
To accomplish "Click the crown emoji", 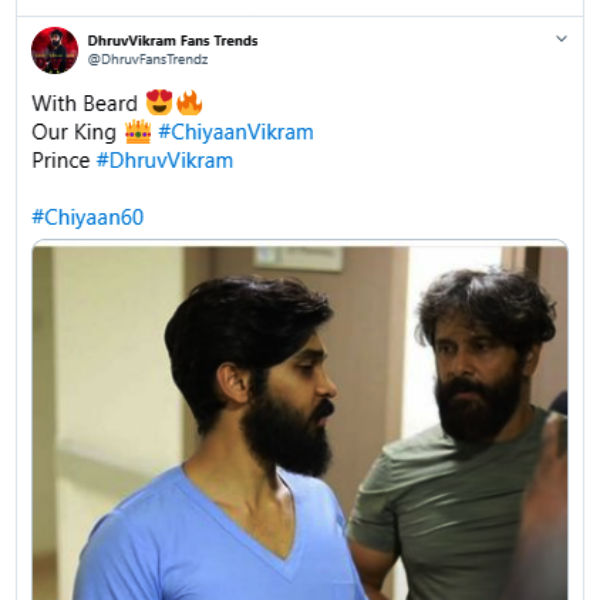I will coord(138,132).
